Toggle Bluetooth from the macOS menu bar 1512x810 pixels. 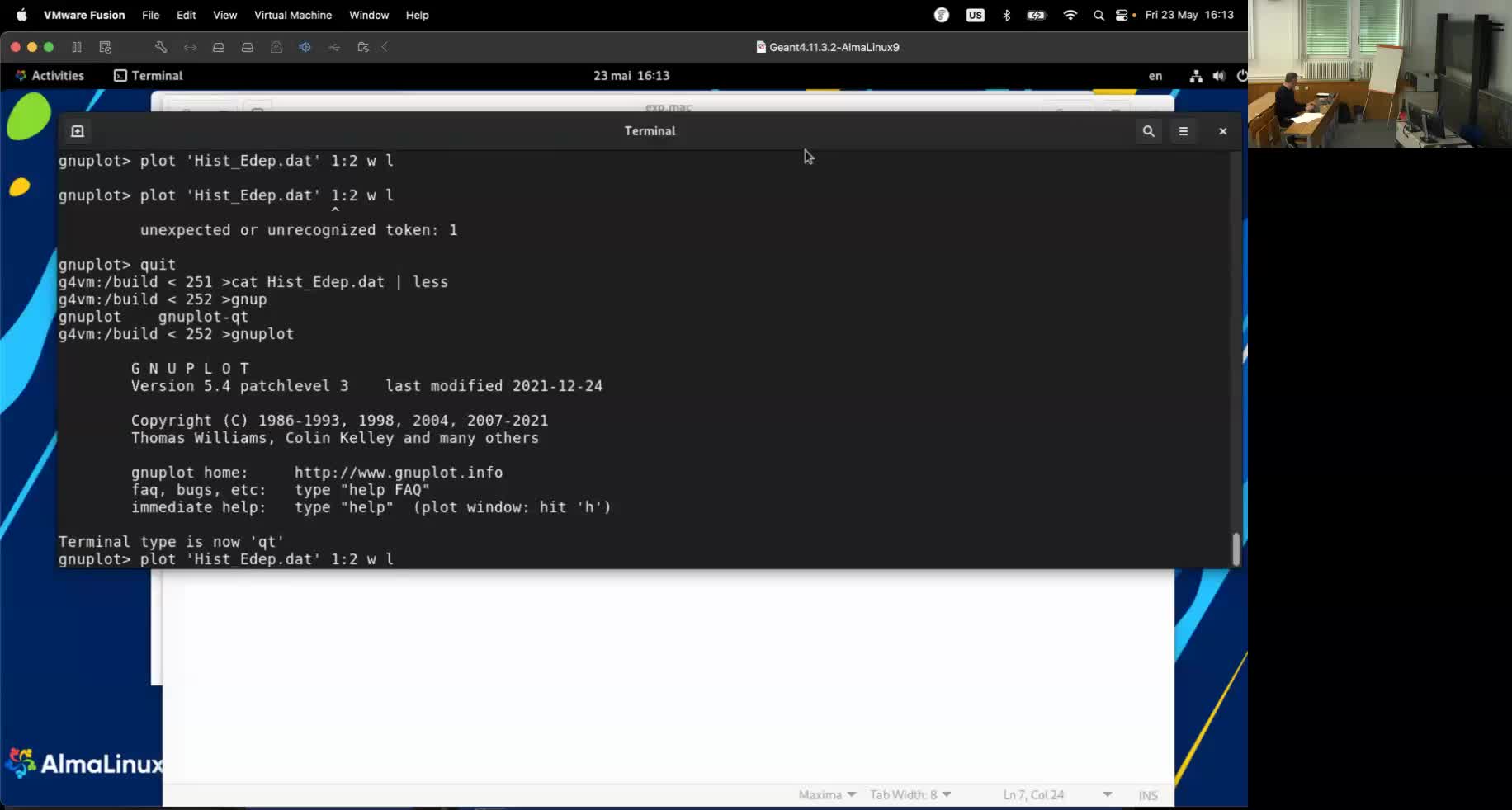tap(1006, 15)
